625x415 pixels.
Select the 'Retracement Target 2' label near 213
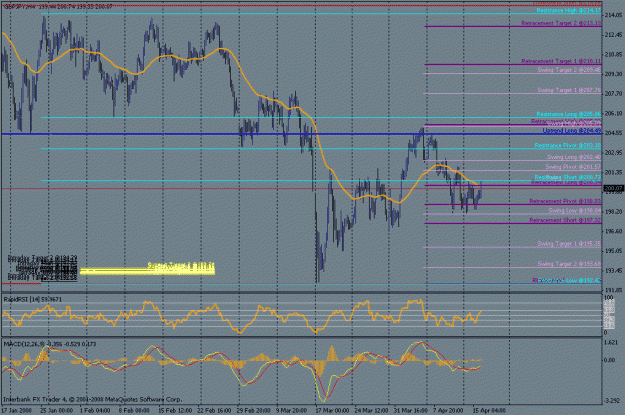[561, 24]
